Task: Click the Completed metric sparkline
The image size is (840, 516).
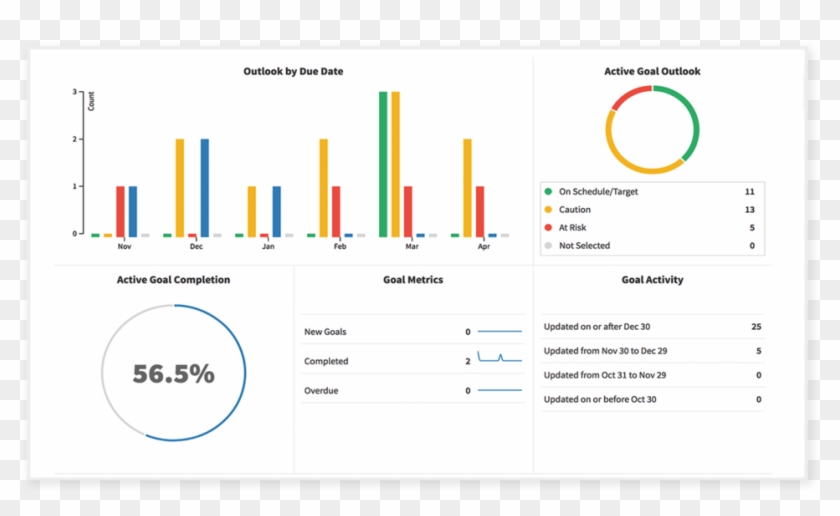Action: point(499,358)
